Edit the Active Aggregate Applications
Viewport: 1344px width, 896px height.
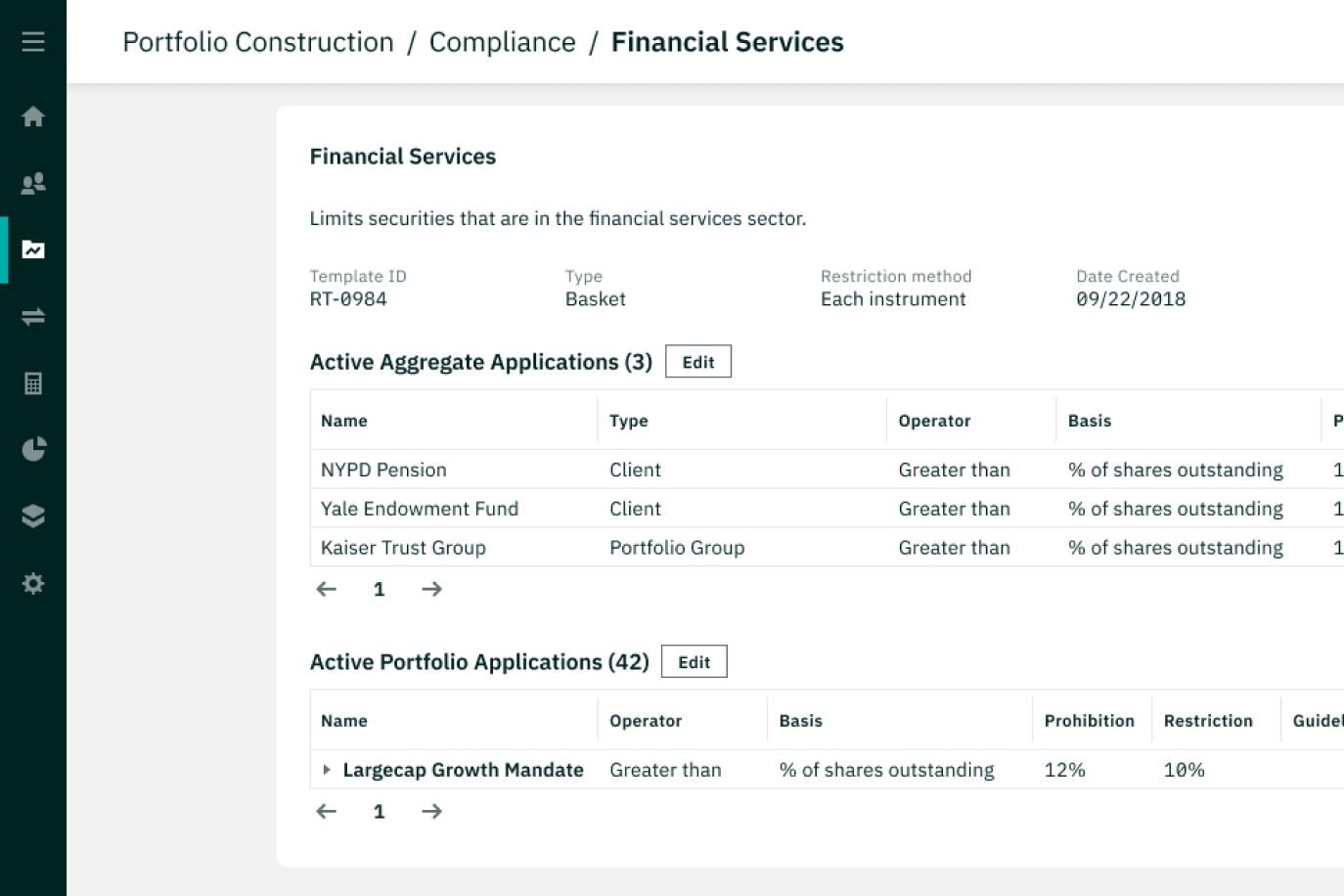pos(697,361)
